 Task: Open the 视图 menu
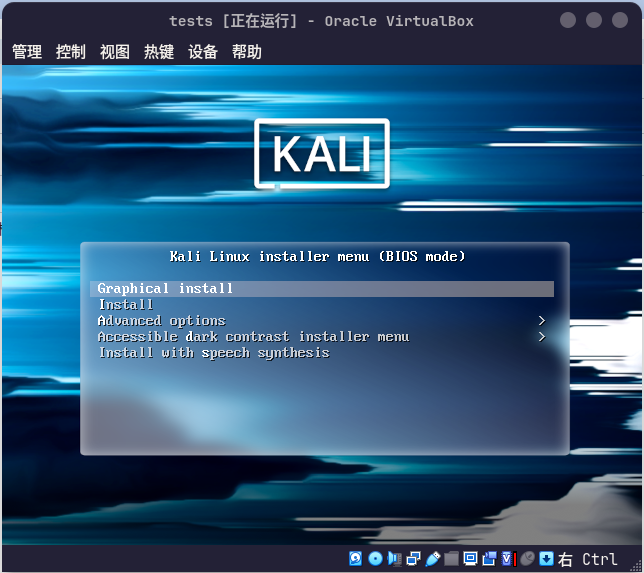click(x=115, y=52)
